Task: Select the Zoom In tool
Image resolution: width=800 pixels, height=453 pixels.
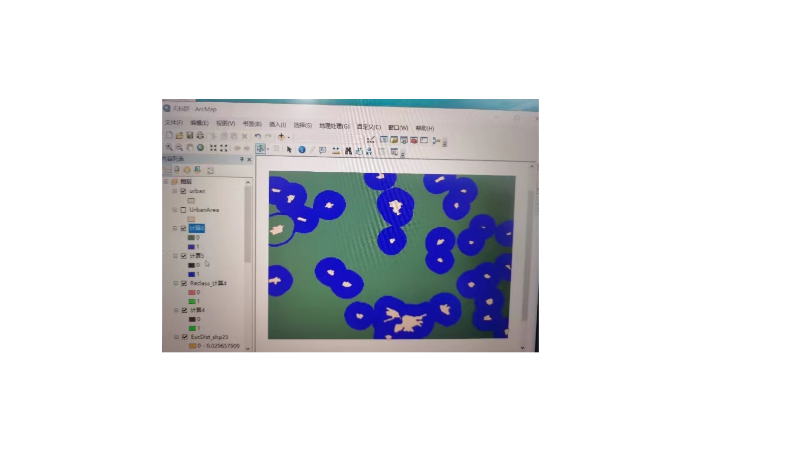Action: [168, 148]
